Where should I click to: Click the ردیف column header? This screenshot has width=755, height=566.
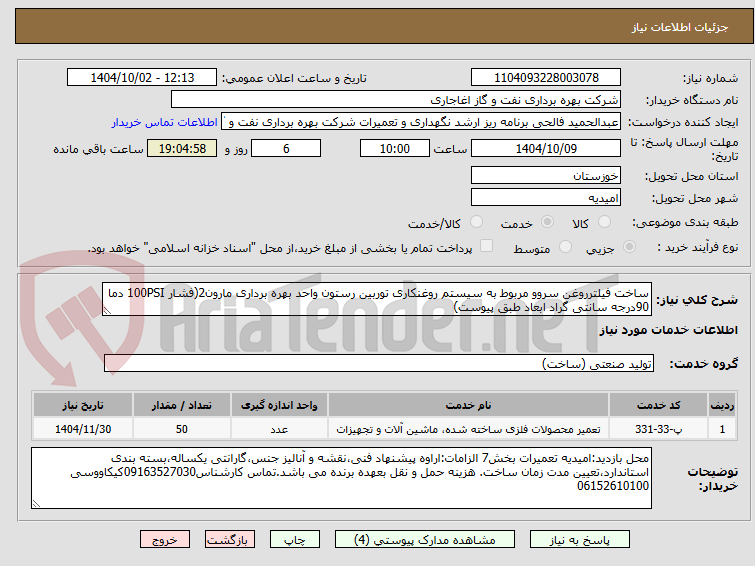(722, 405)
